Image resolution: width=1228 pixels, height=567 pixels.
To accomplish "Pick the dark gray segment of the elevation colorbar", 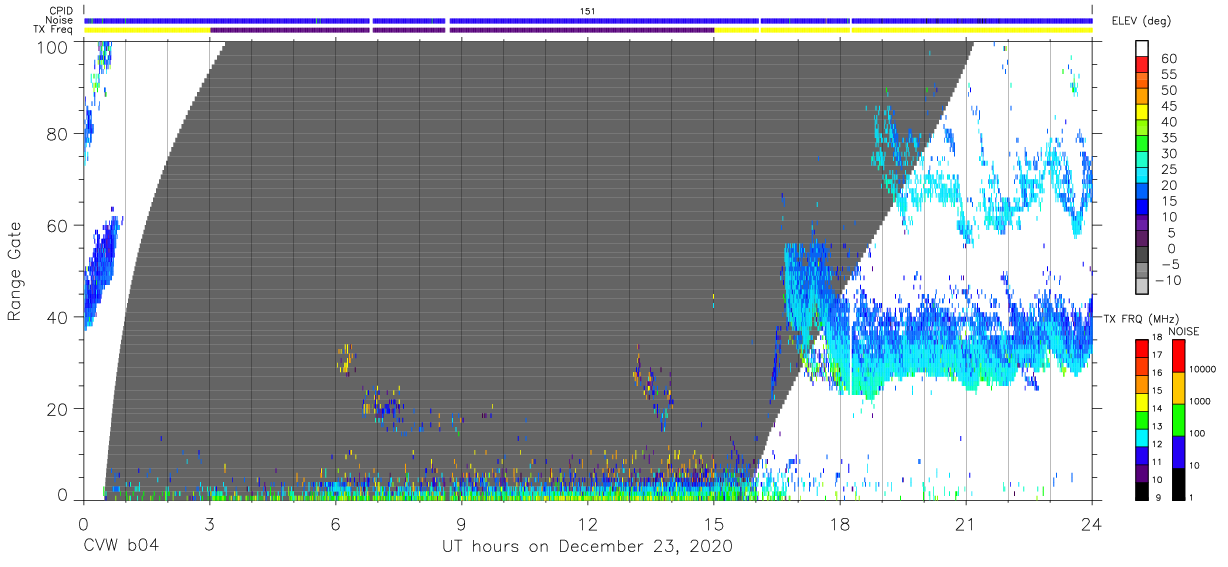I will pyautogui.click(x=1143, y=255).
